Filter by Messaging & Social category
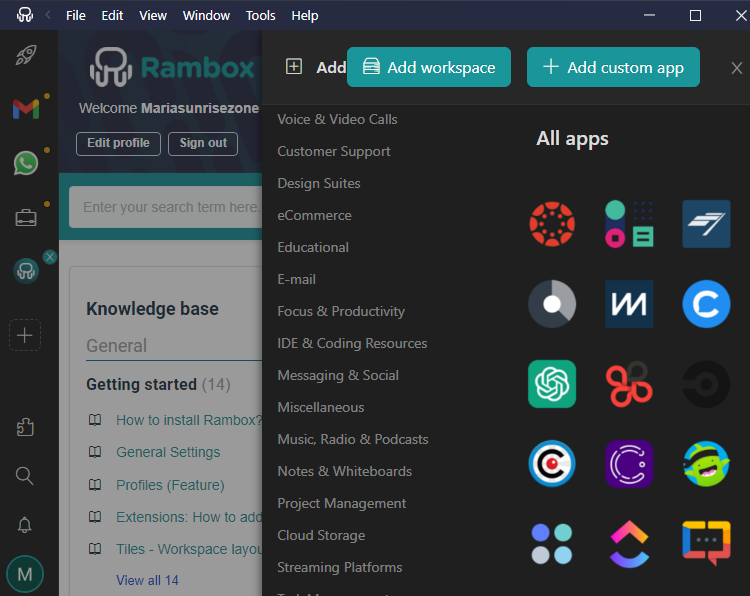This screenshot has width=750, height=596. [x=338, y=375]
